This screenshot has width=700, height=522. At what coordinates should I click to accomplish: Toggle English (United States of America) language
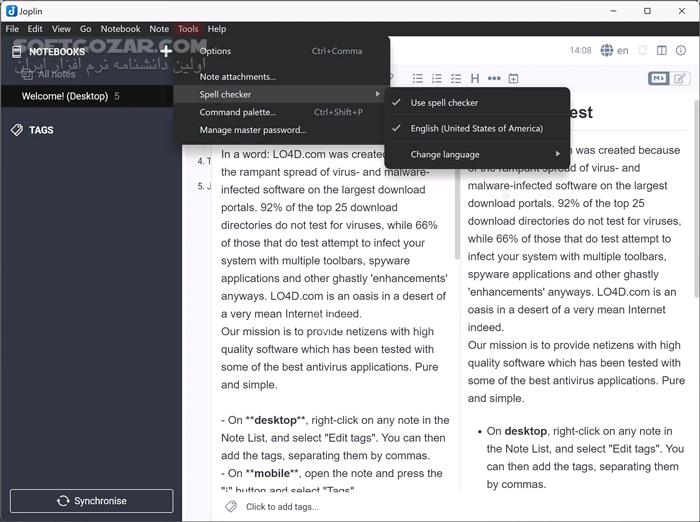477,129
